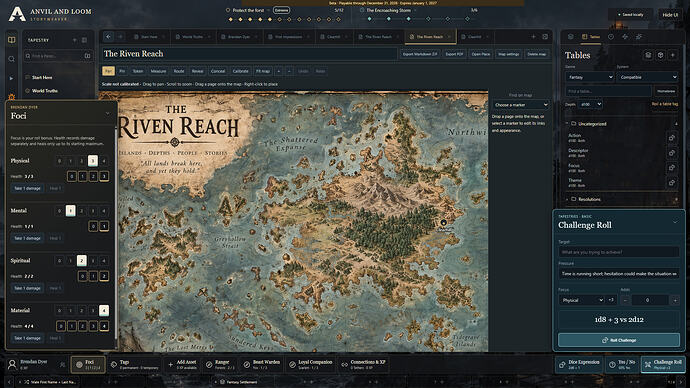Set Physical focus to 0
This screenshot has width=690, height=388.
coord(59,161)
